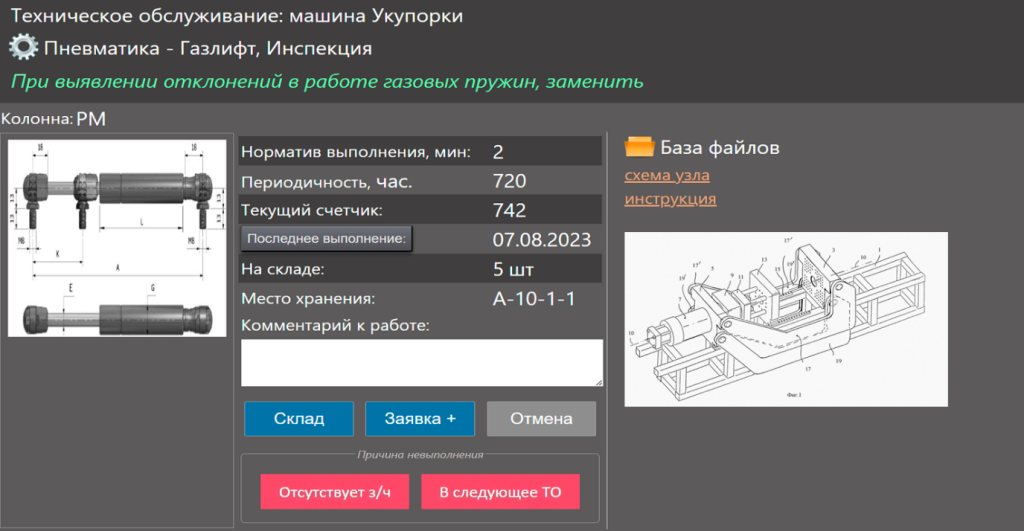Select the date value 07.08.2023

542,240
